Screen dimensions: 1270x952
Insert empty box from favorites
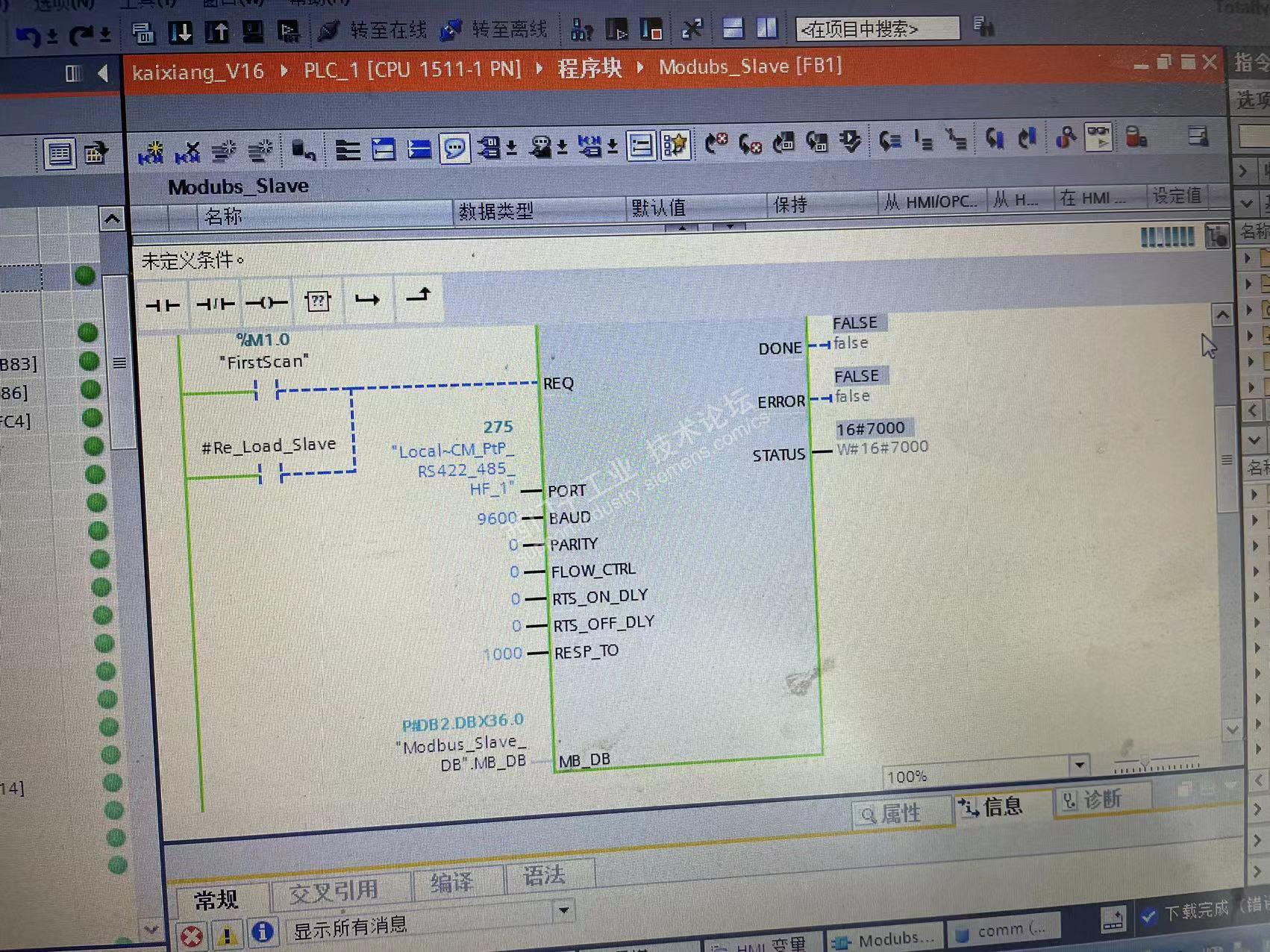point(318,301)
